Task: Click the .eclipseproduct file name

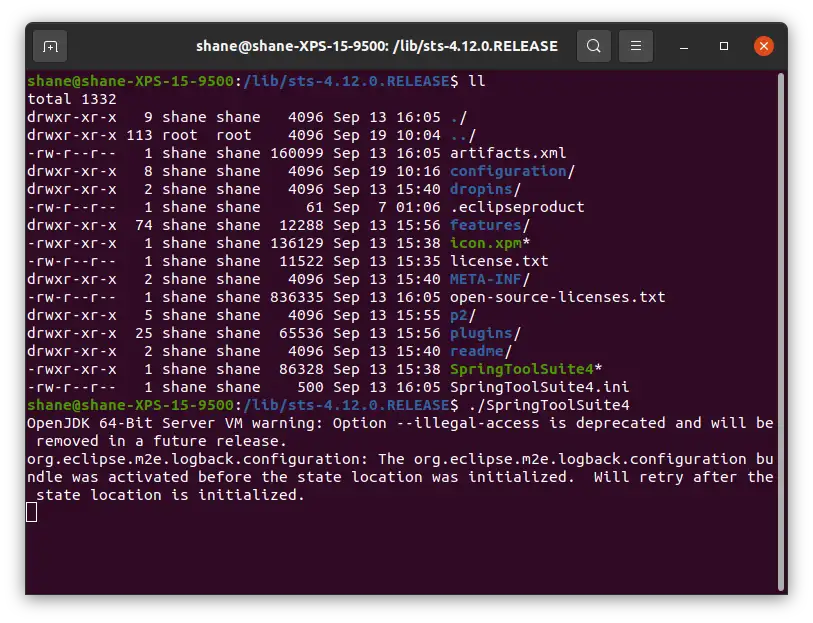Action: [517, 207]
